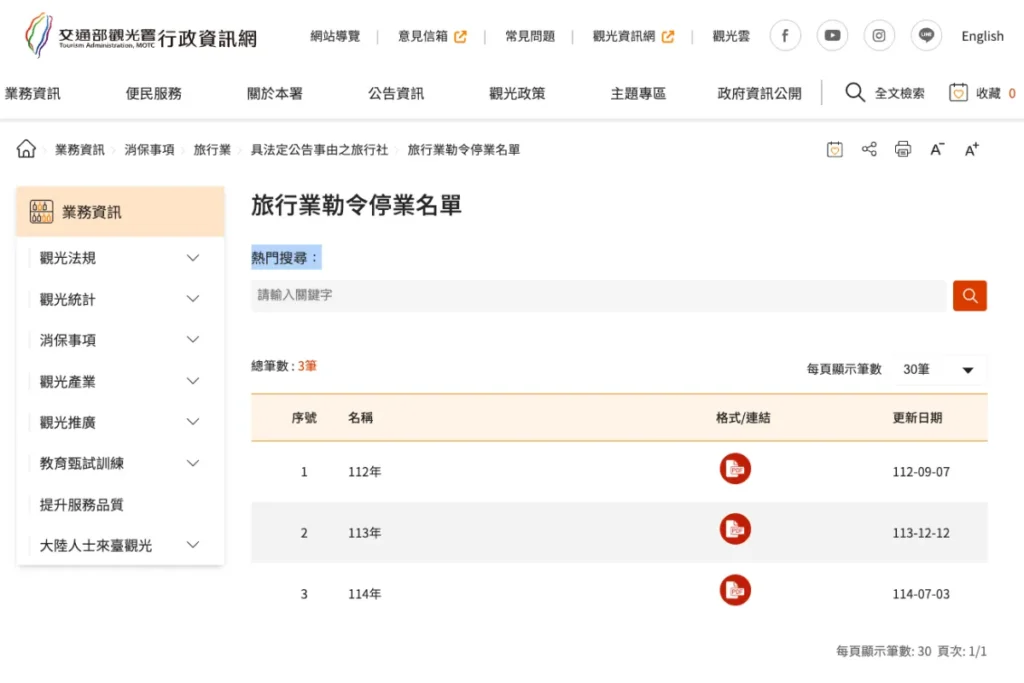
Task: Open 業務資訊 main menu
Action: (32, 93)
